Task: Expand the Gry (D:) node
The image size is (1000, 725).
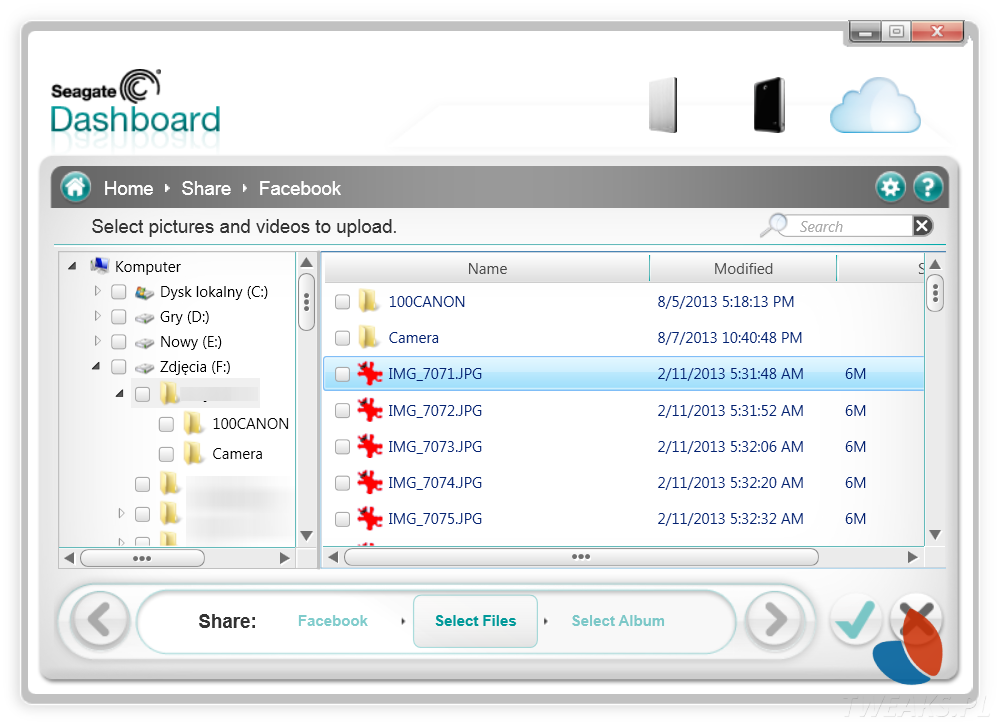Action: pos(97,316)
